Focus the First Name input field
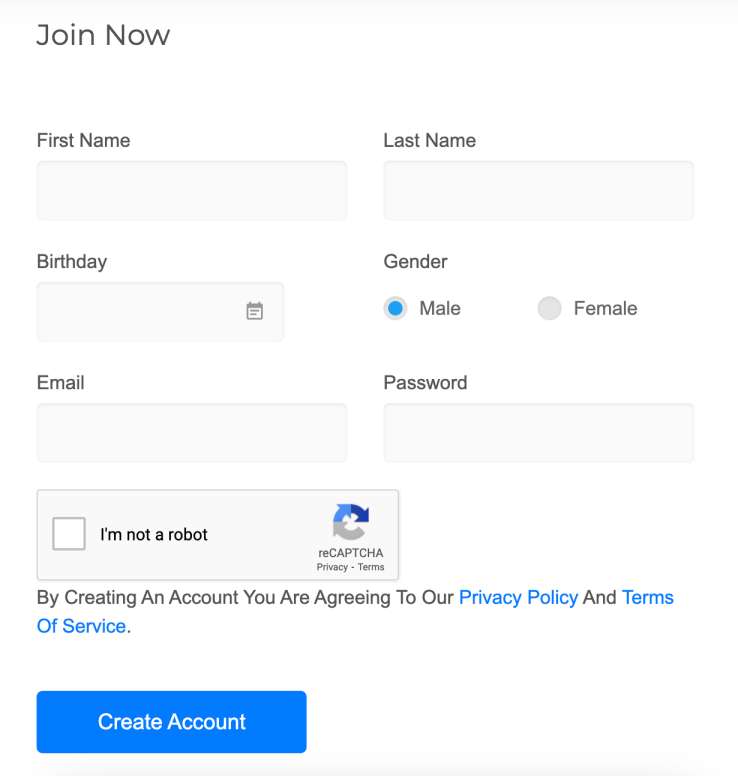 (x=191, y=190)
